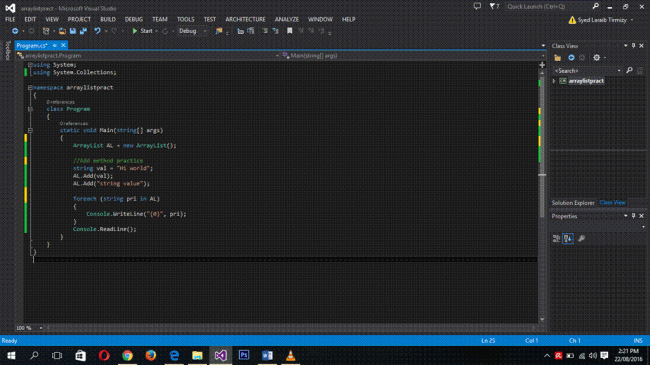Switch to the Class View bottom tab

612,203
